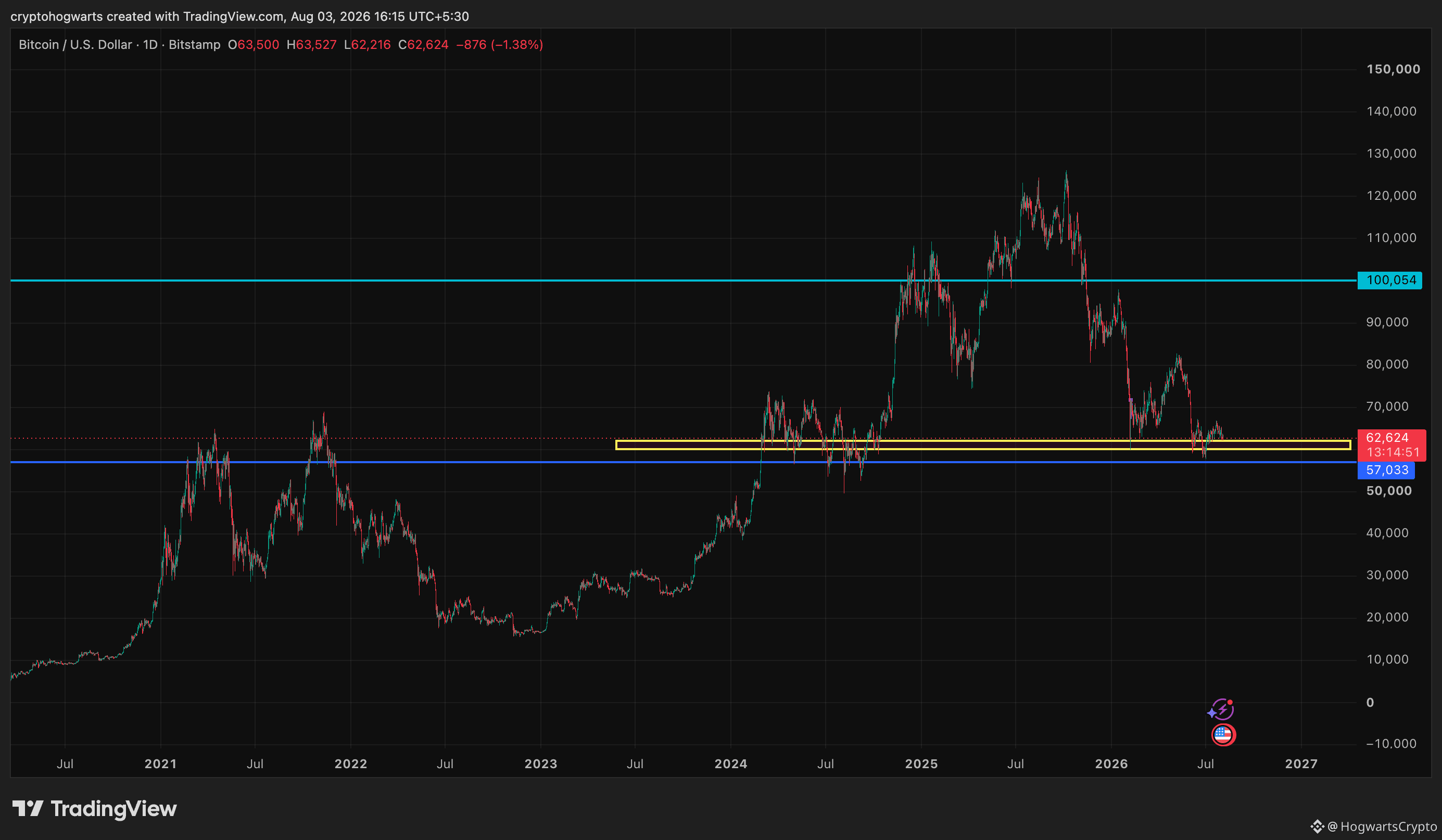
Task: Click the cyan 100,054 price label
Action: 1389,281
